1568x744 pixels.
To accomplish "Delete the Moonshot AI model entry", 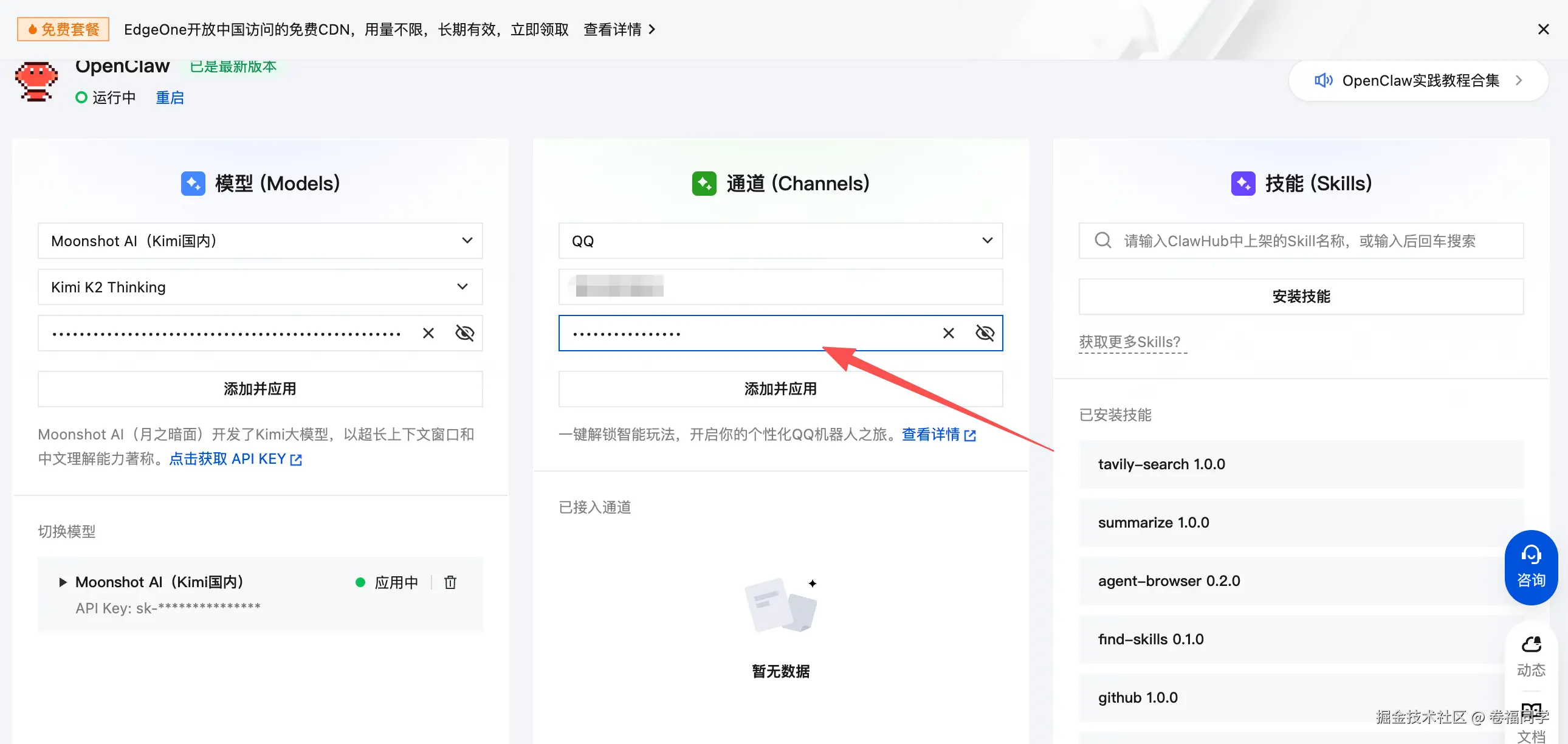I will (x=450, y=582).
